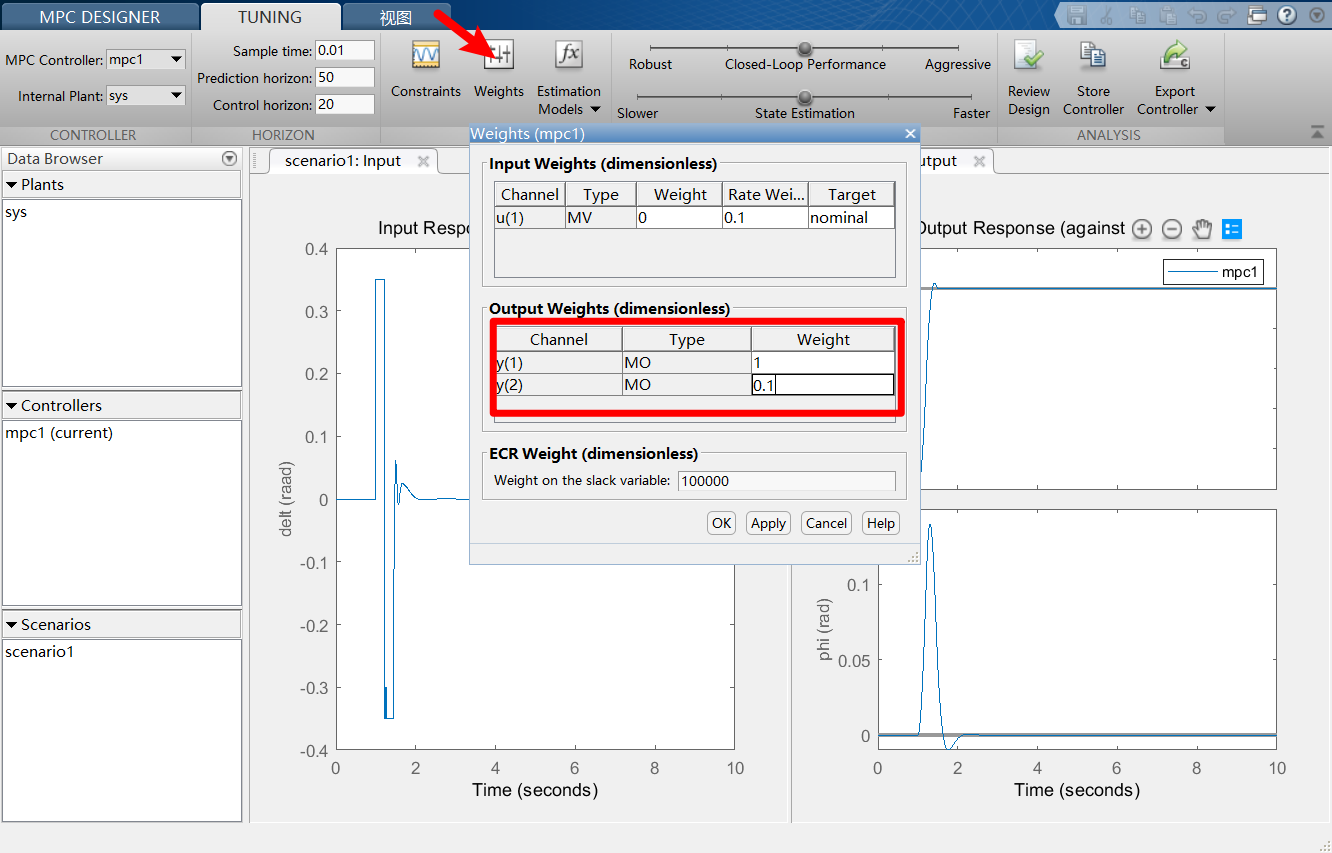This screenshot has width=1332, height=853.
Task: Click the switch windows icon
Action: coord(1257,15)
